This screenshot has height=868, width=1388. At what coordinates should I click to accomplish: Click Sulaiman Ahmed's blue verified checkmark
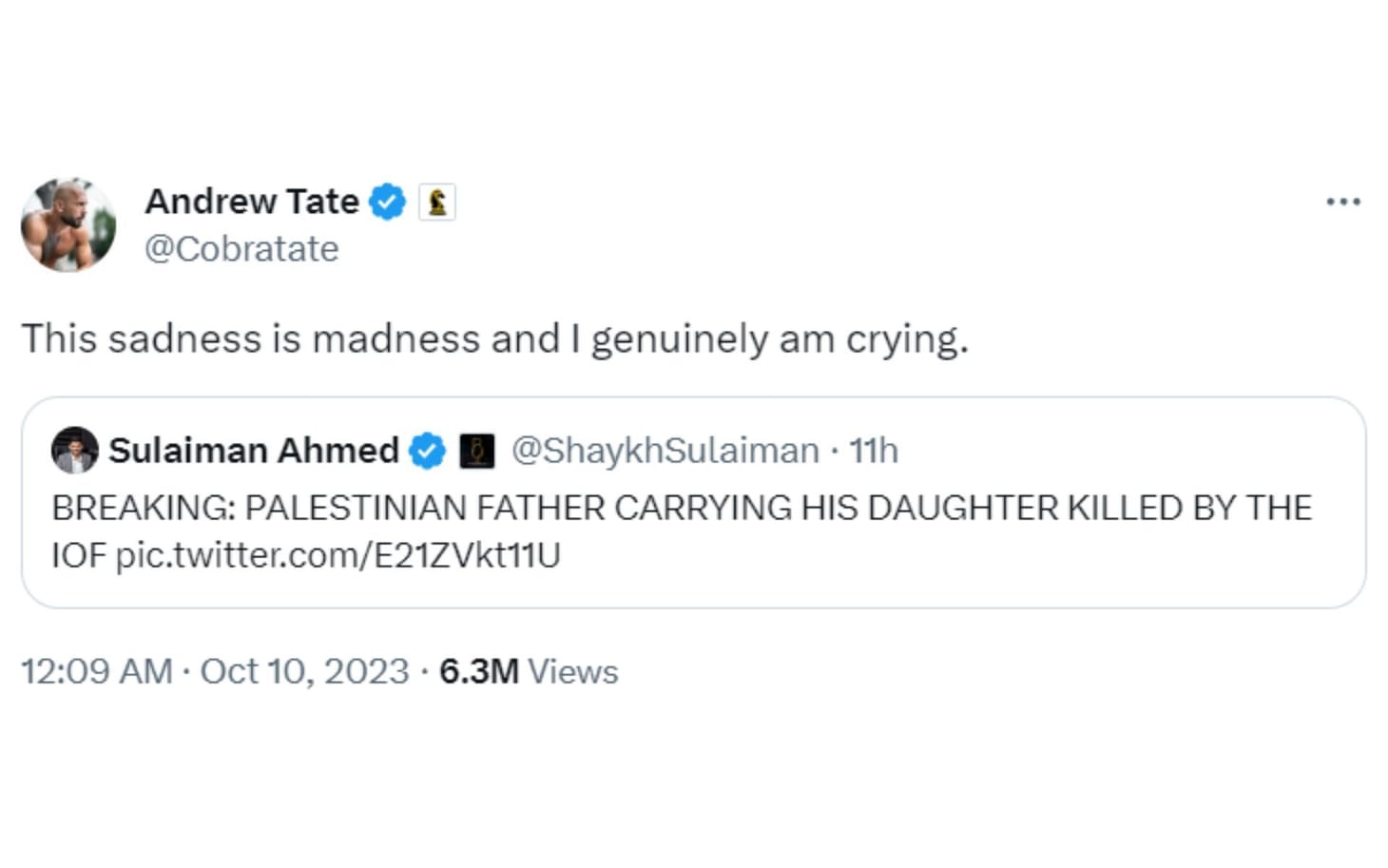click(427, 451)
